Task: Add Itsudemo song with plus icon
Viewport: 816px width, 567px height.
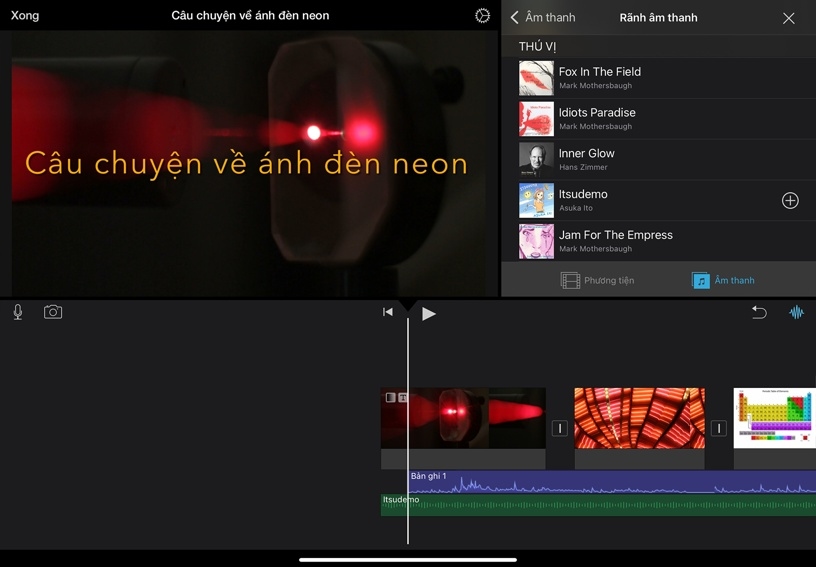Action: pyautogui.click(x=790, y=201)
